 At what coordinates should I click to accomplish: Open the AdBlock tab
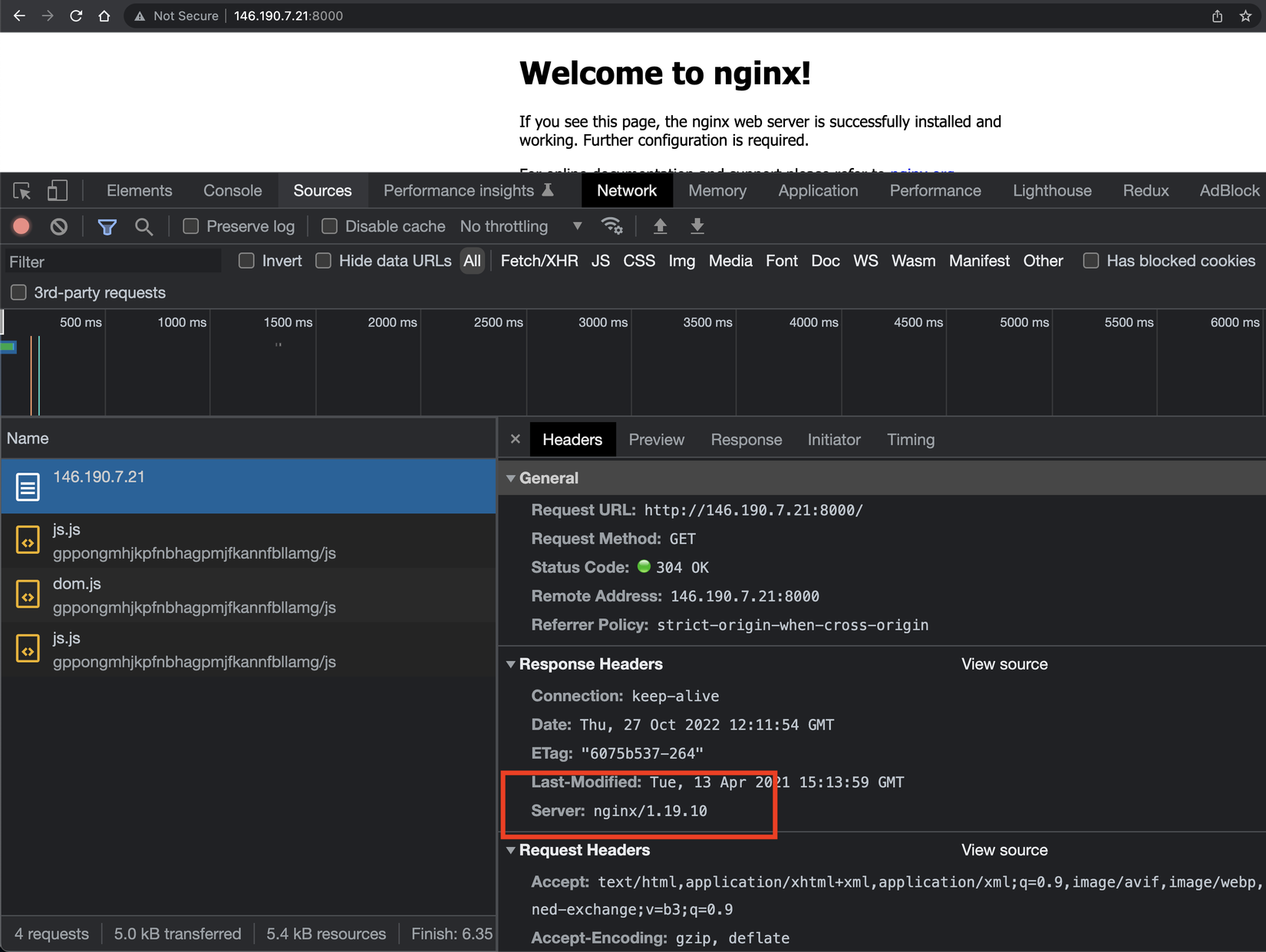(1229, 190)
